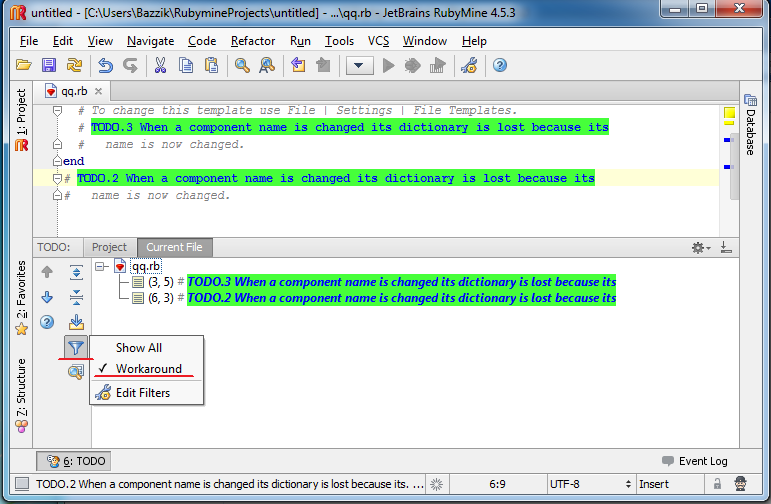Viewport: 771px width, 504px height.
Task: Click the Synchronize icon in toolbar
Action: [75, 65]
